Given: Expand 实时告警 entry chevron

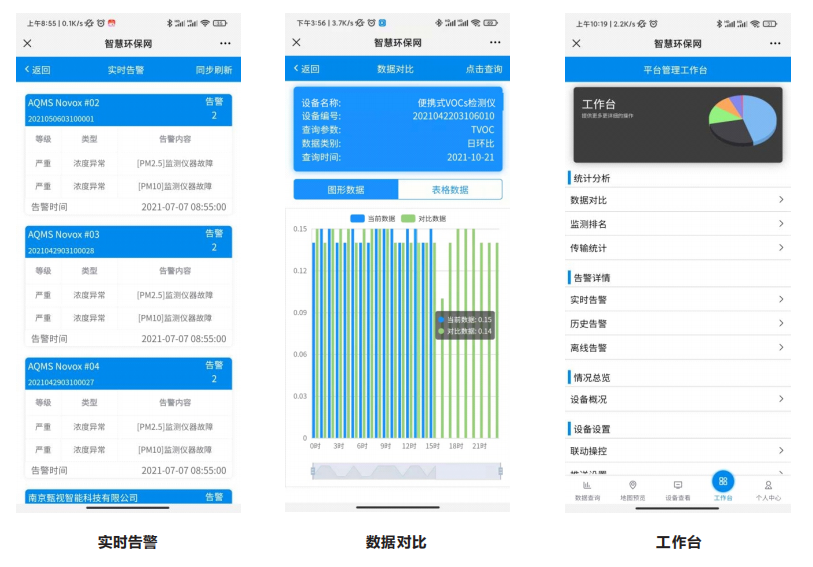Looking at the screenshot, I should [781, 300].
